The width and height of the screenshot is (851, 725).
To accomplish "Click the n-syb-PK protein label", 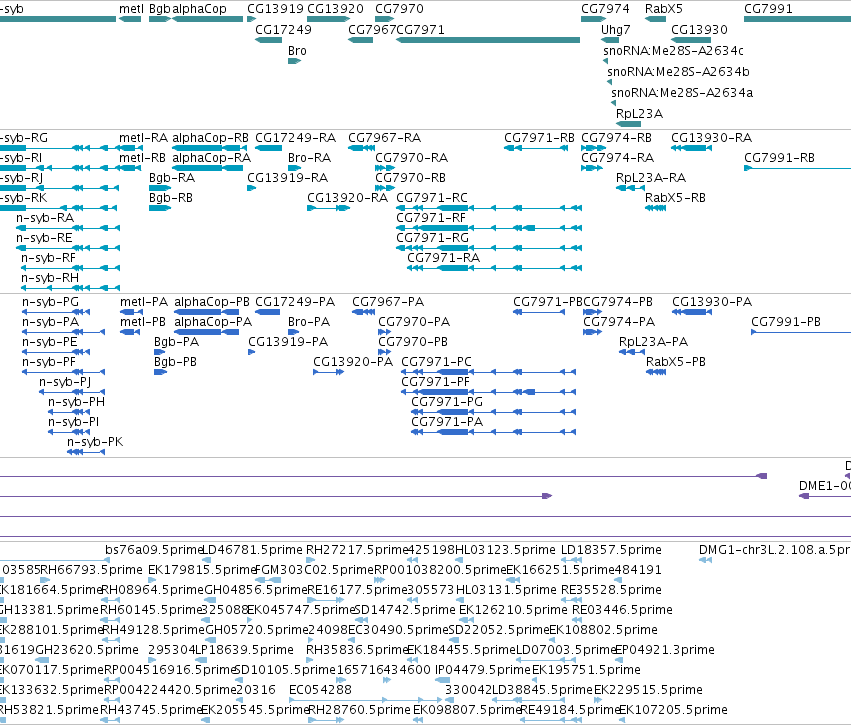I will [x=95, y=442].
